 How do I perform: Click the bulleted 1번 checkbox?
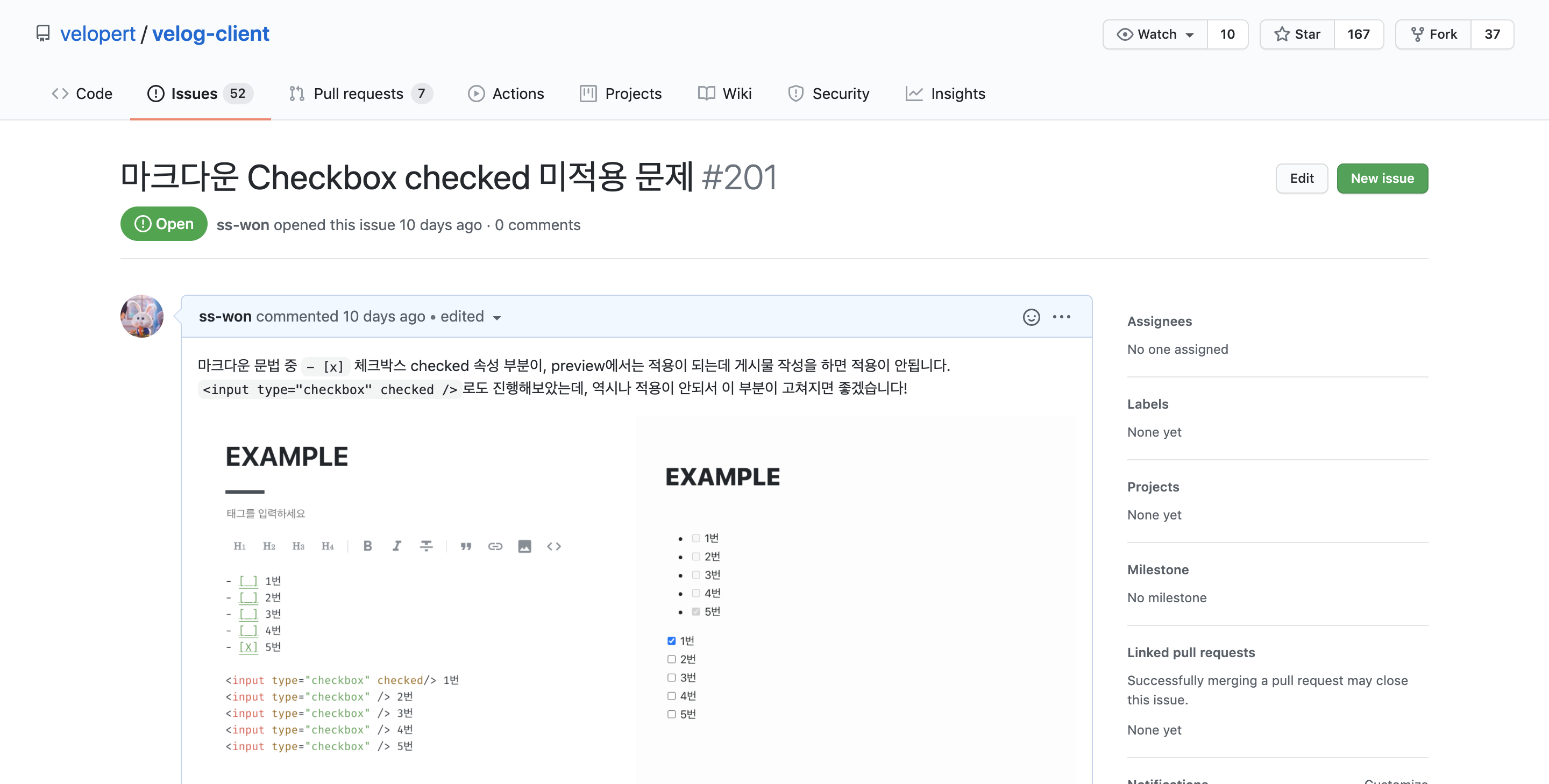pyautogui.click(x=696, y=538)
